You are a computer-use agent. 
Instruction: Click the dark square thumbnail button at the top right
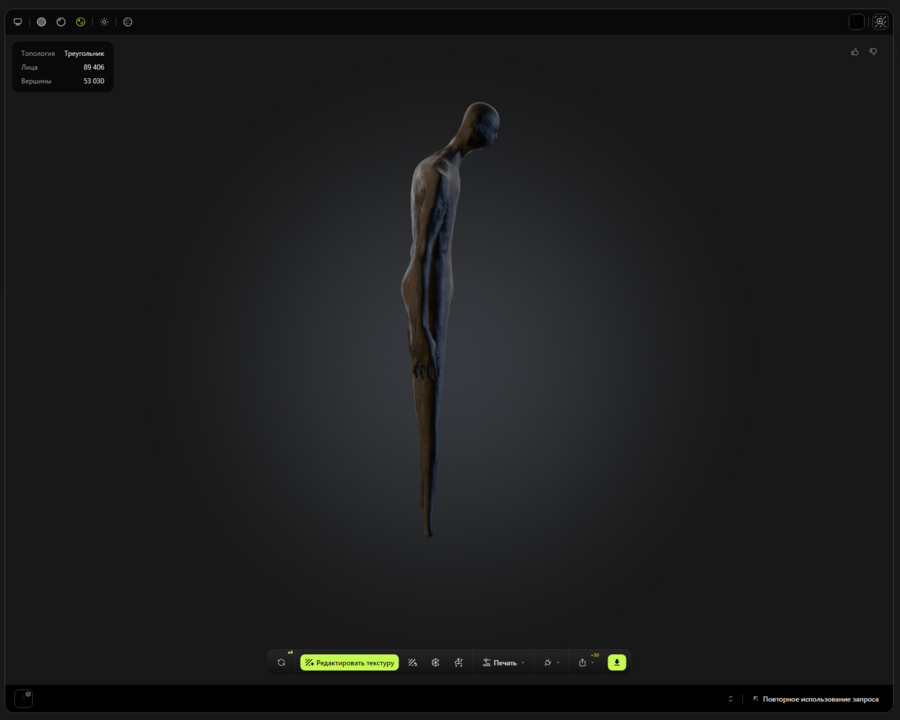856,22
